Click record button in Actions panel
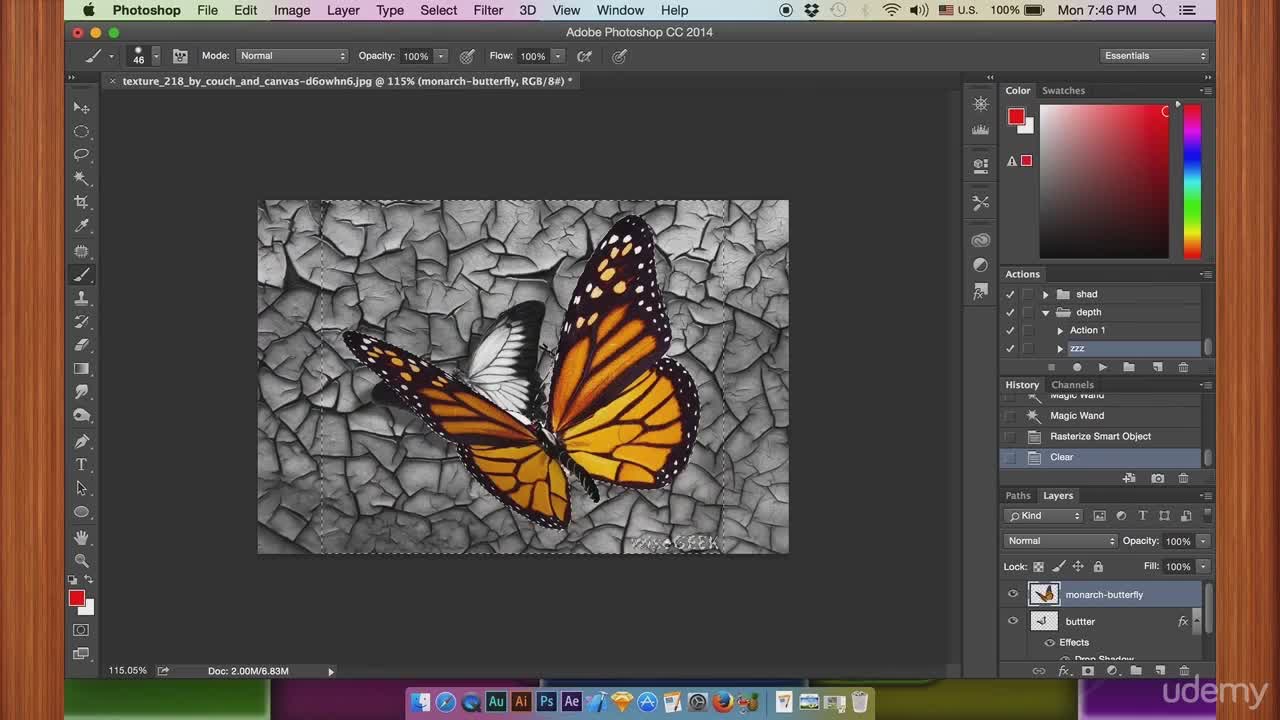1280x720 pixels. 1077,367
